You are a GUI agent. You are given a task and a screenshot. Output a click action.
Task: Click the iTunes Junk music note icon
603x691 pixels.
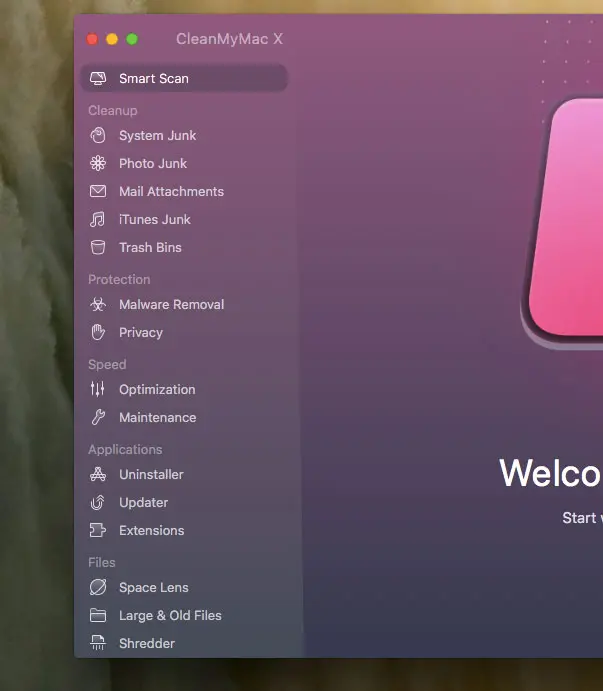coord(97,219)
